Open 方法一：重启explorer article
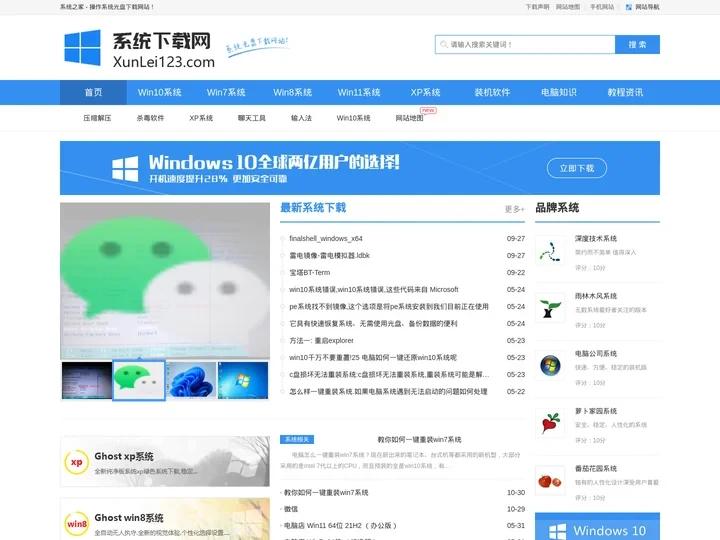This screenshot has height=540, width=720. tap(321, 340)
